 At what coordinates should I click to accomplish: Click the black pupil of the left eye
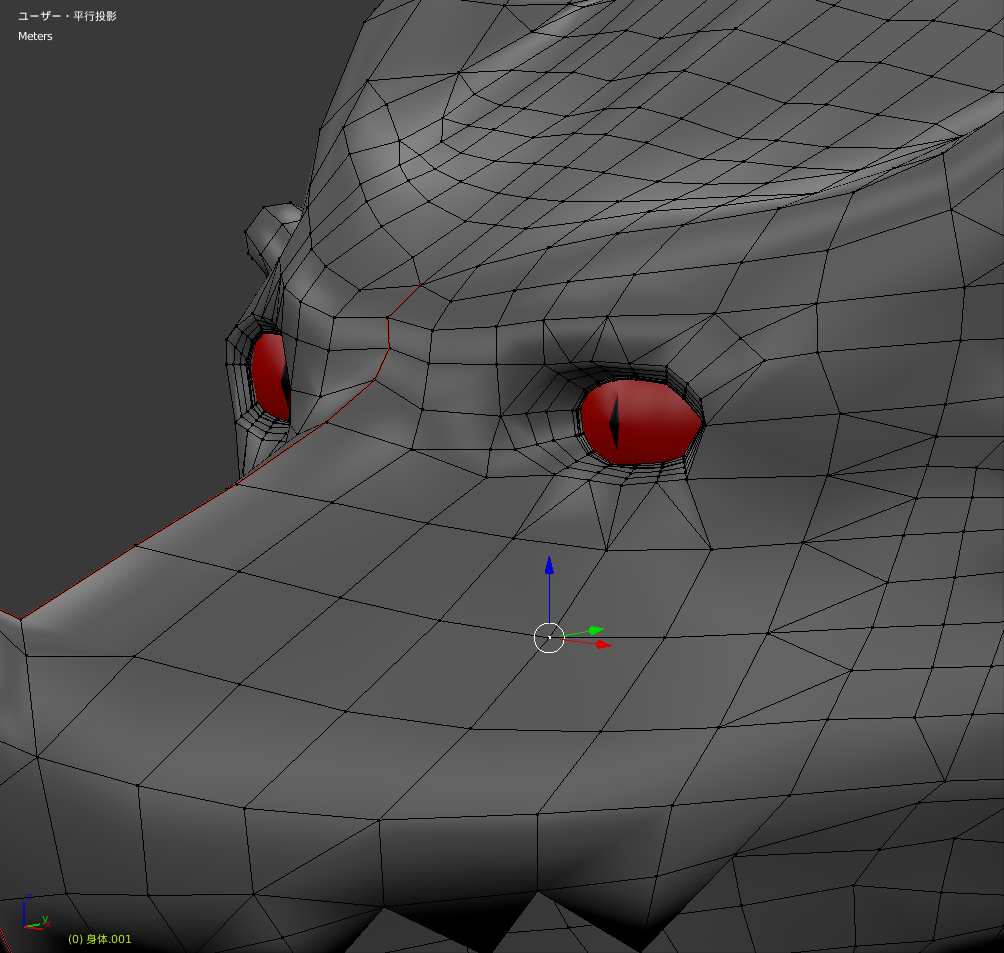pyautogui.click(x=285, y=380)
